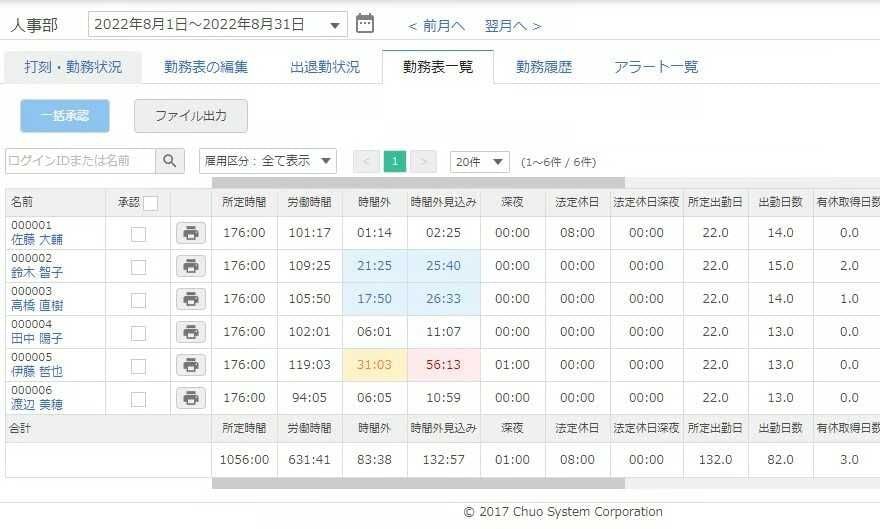Viewport: 880px width, 529px height.
Task: Open the 20件 page size dropdown
Action: click(x=480, y=162)
